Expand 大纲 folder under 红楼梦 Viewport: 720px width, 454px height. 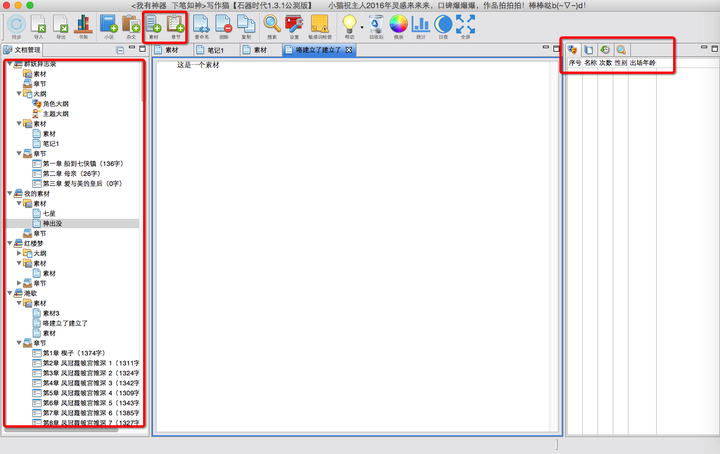pyautogui.click(x=19, y=253)
